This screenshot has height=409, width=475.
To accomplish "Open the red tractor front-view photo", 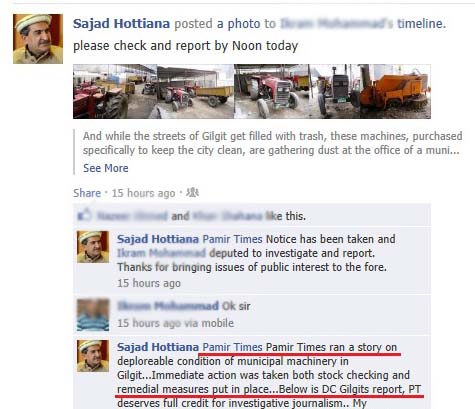I will click(272, 91).
